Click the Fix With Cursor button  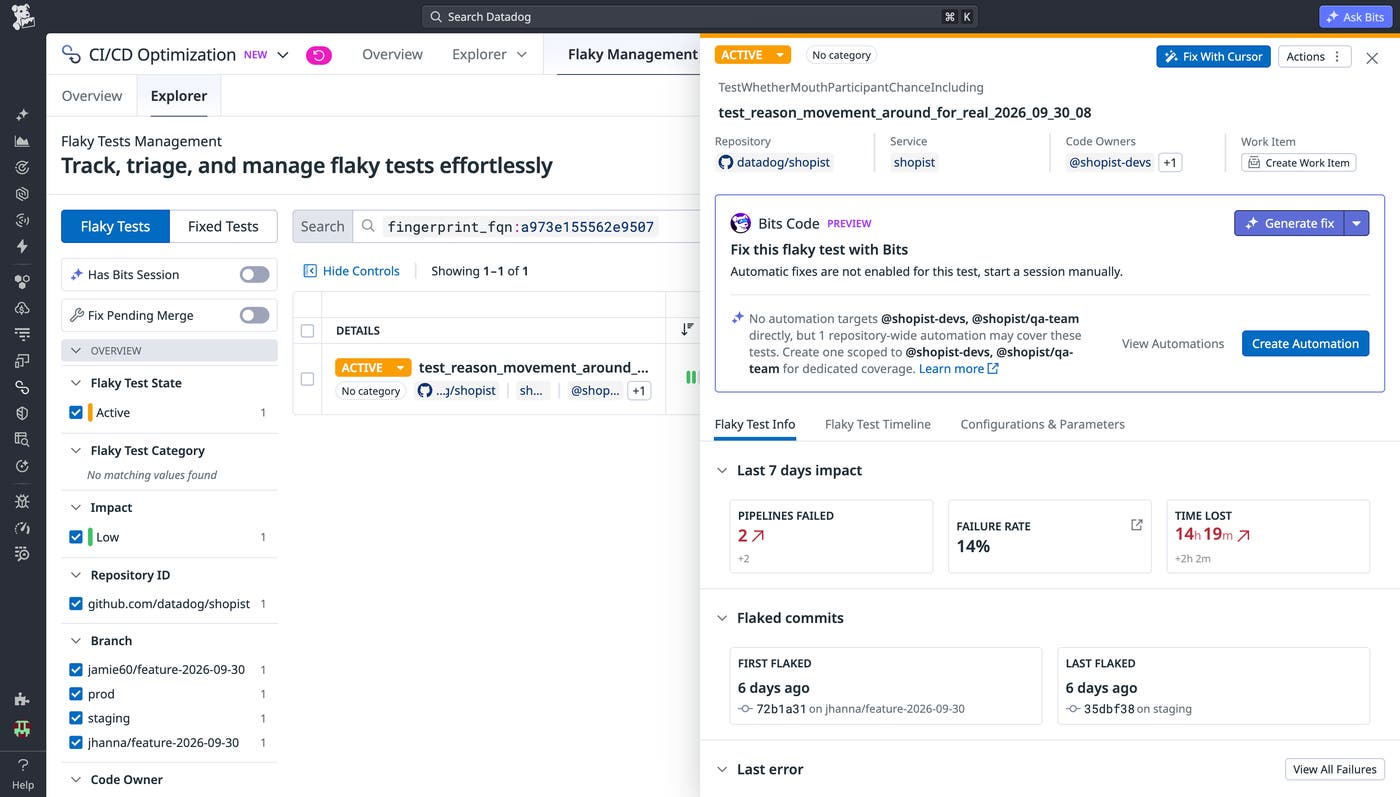1213,56
